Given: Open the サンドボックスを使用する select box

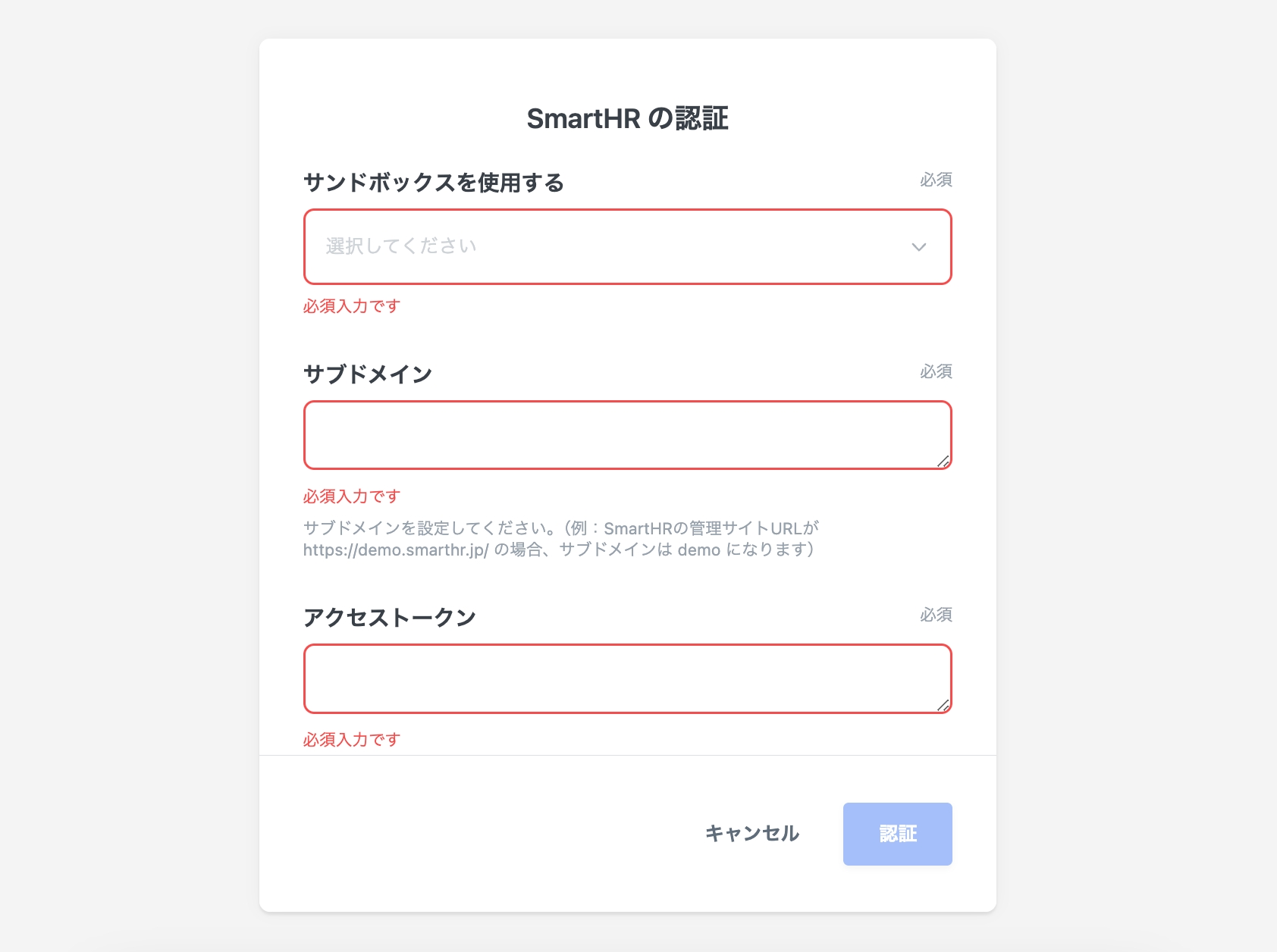Looking at the screenshot, I should (x=607, y=247).
